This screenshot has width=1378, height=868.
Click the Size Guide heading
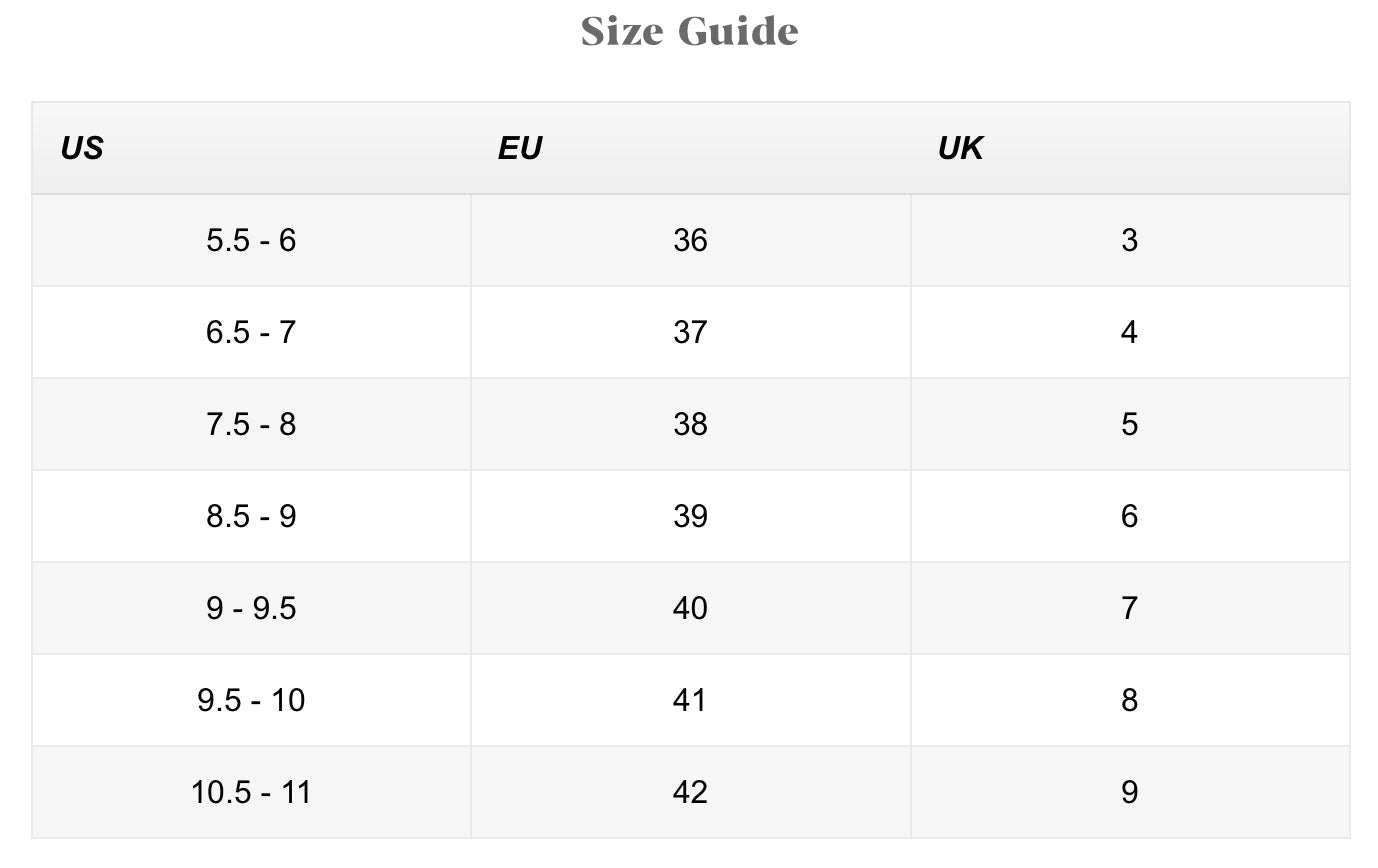689,31
